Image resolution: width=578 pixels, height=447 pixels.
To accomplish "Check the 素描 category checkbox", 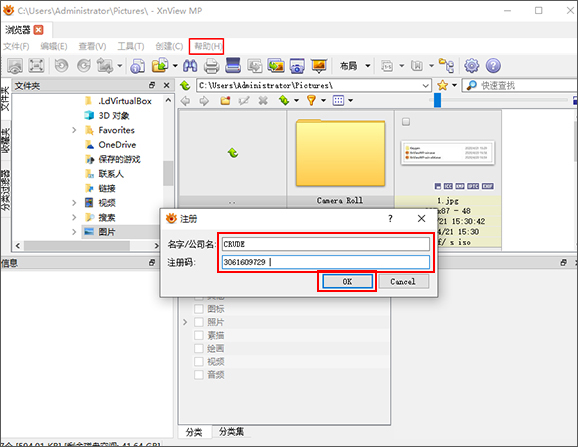I will [x=199, y=335].
